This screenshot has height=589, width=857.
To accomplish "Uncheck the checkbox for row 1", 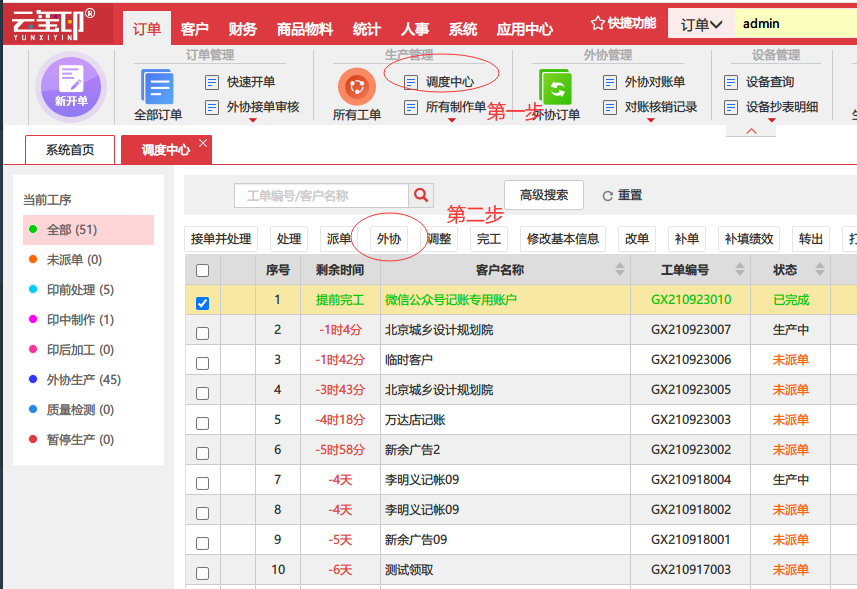I will [202, 303].
